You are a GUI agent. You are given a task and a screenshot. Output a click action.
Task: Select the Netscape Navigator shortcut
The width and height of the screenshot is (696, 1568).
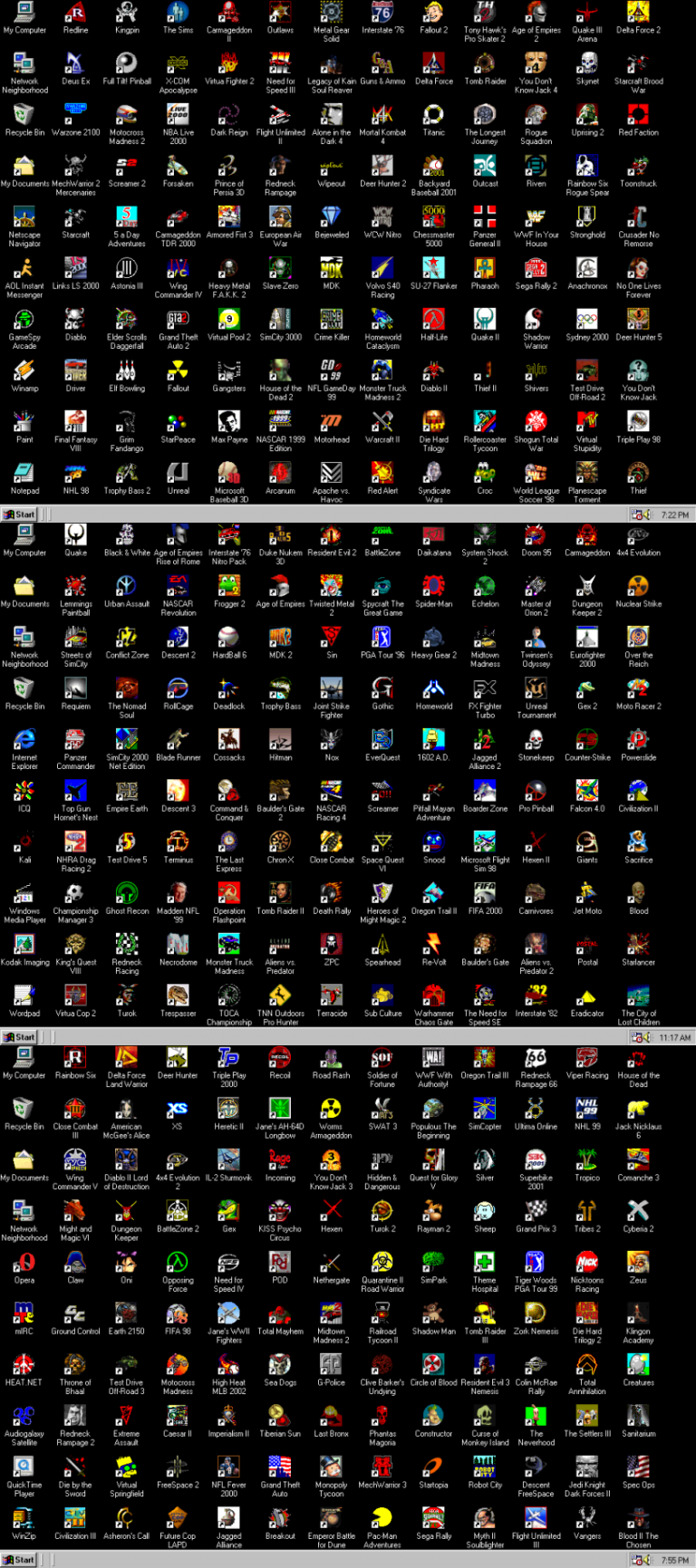[24, 216]
